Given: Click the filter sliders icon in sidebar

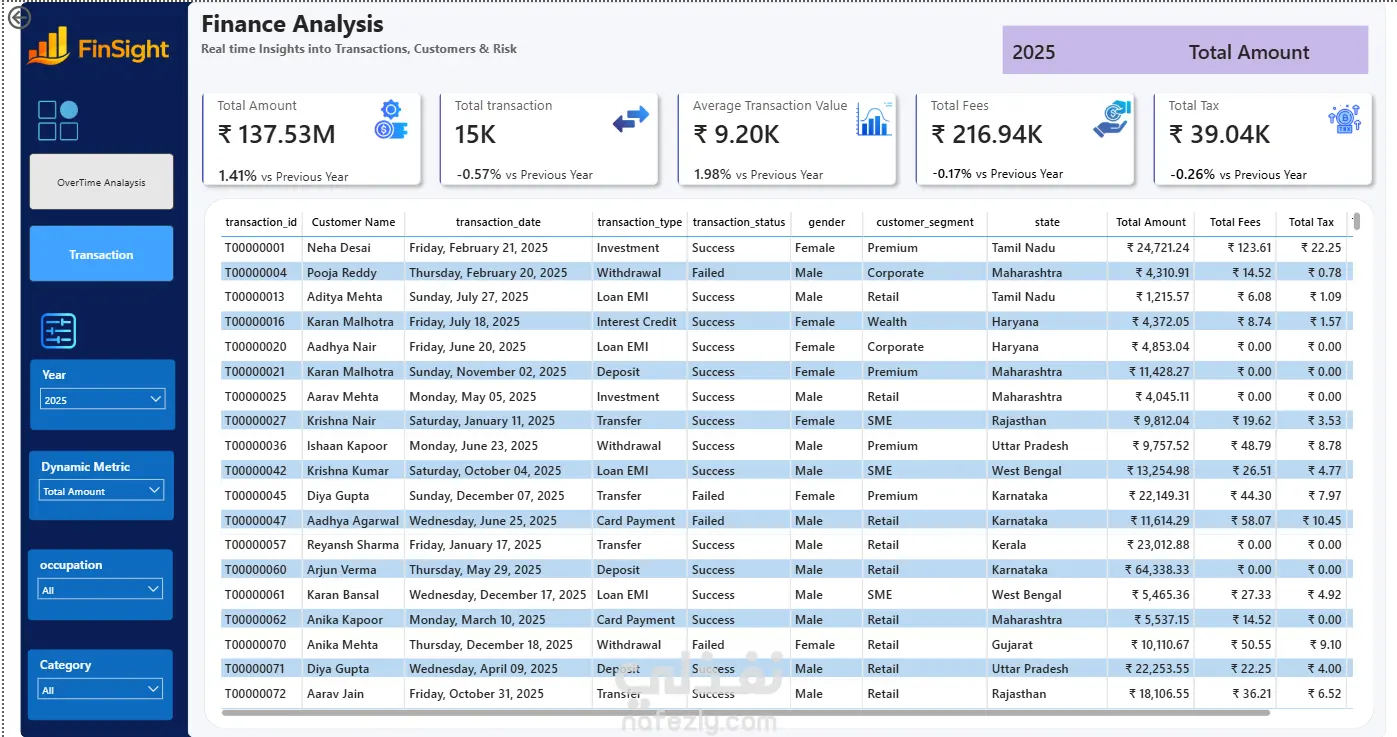Looking at the screenshot, I should [58, 331].
